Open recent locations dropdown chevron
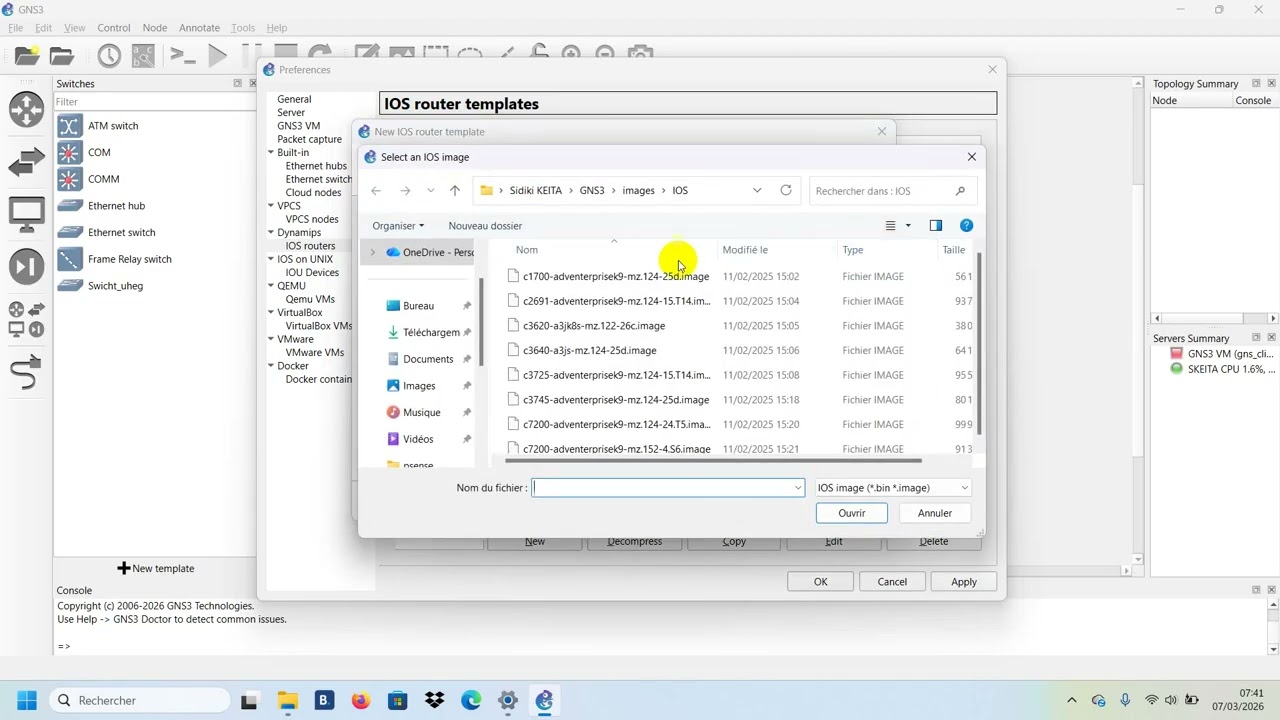Image resolution: width=1280 pixels, height=720 pixels. [431, 191]
